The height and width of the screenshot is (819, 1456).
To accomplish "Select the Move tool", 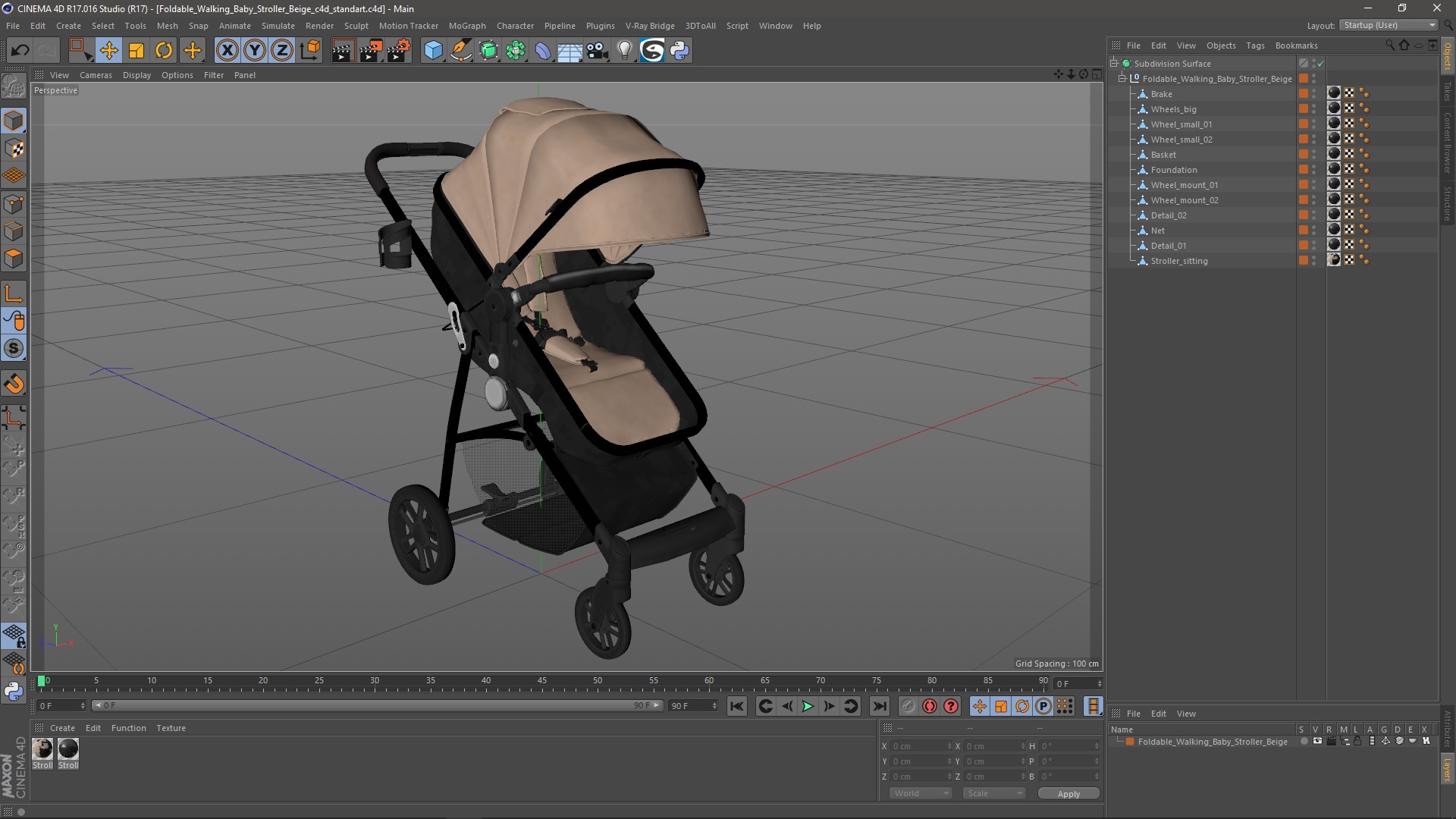I will coord(108,51).
